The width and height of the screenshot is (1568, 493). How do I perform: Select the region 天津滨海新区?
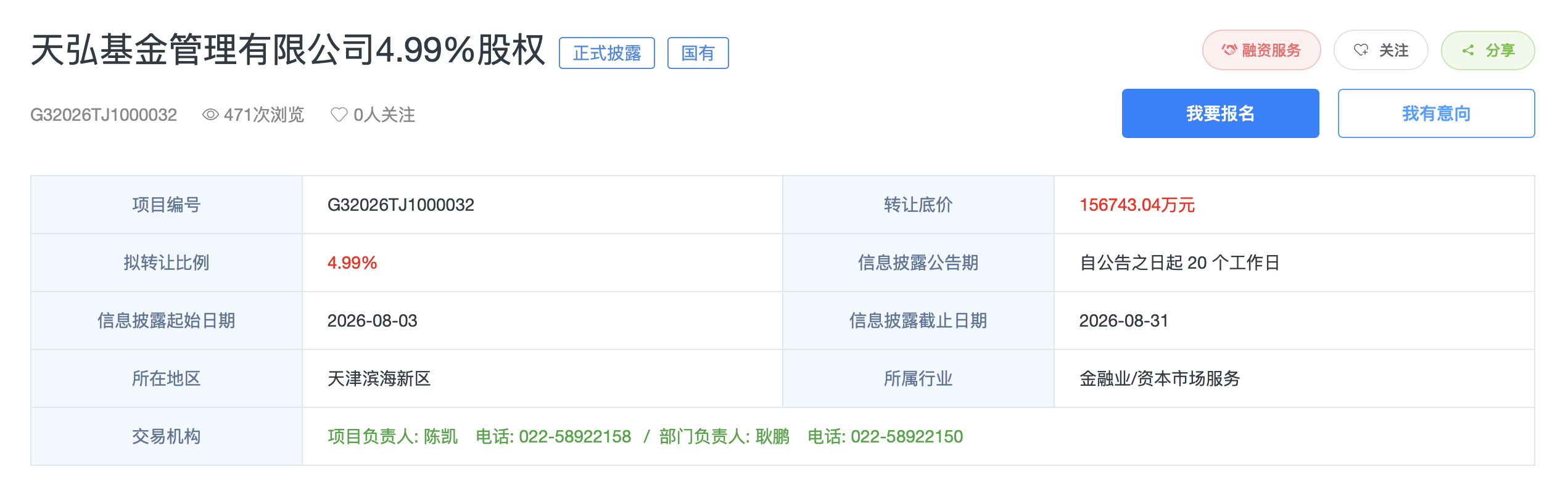click(379, 378)
